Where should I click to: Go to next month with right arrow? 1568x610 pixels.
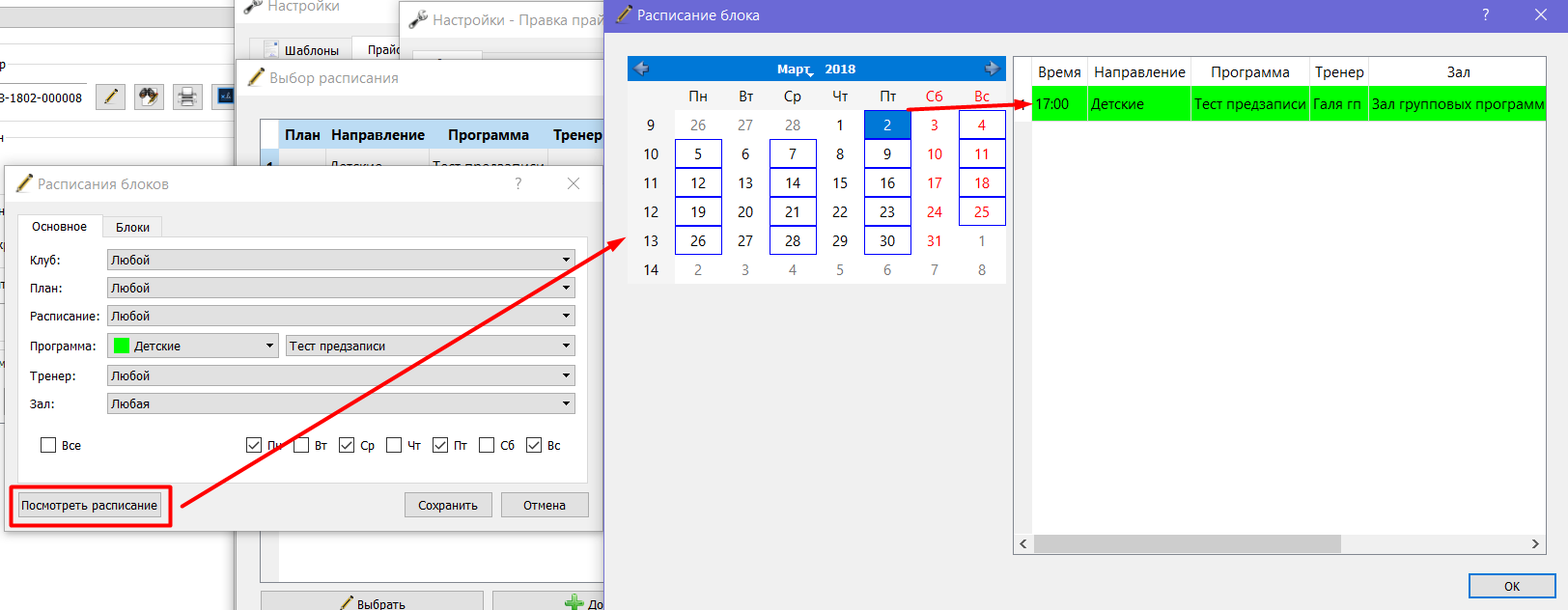pyautogui.click(x=992, y=69)
